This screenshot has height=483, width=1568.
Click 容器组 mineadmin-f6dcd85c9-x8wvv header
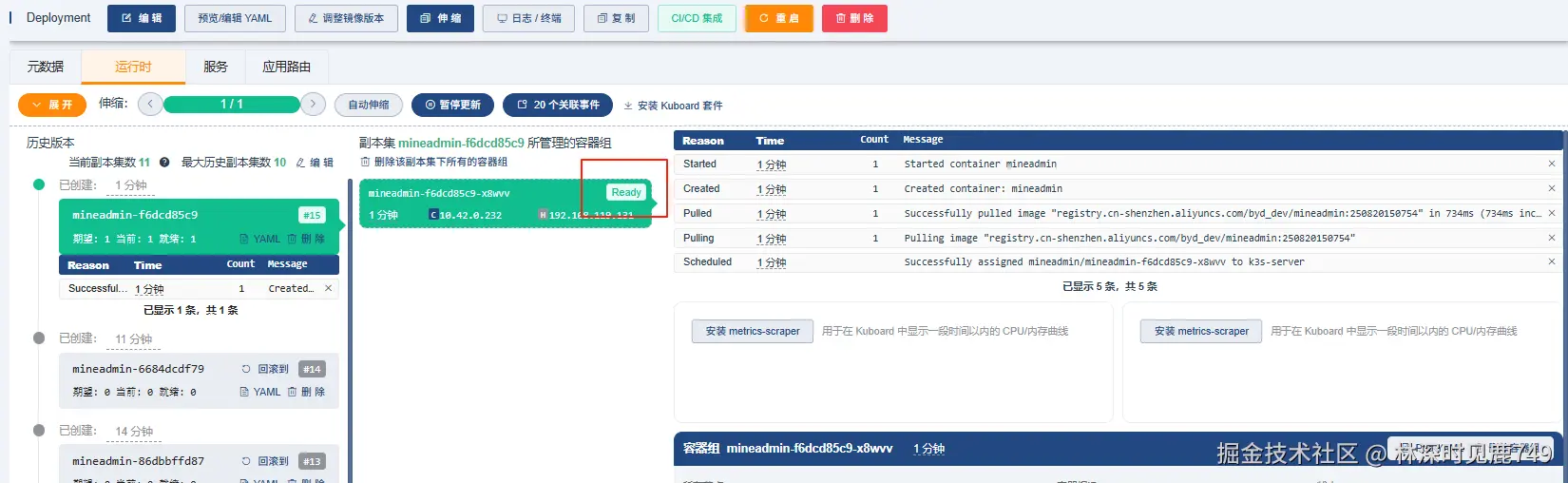[x=788, y=448]
